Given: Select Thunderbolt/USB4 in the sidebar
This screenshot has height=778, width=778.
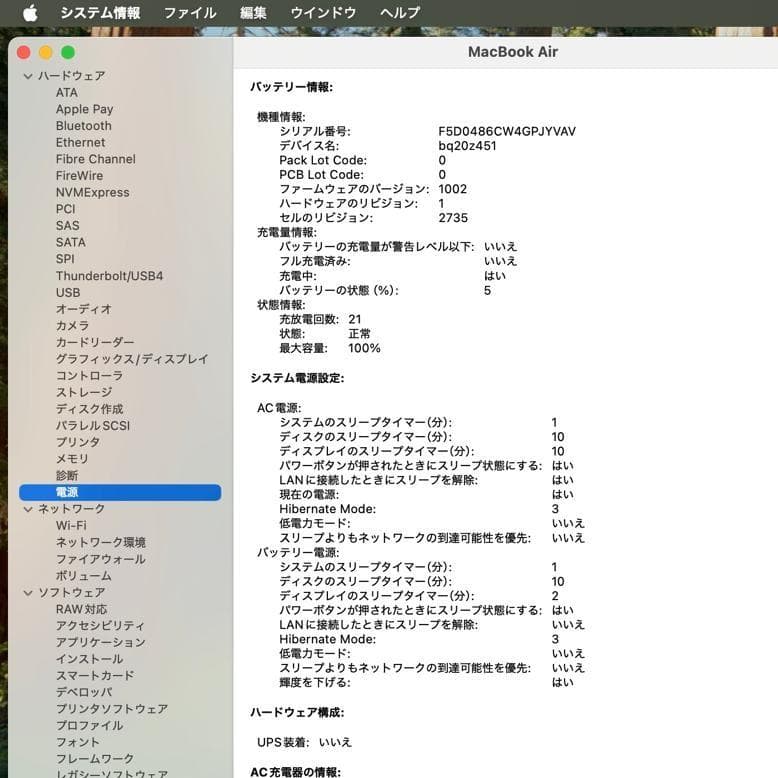Looking at the screenshot, I should (109, 275).
